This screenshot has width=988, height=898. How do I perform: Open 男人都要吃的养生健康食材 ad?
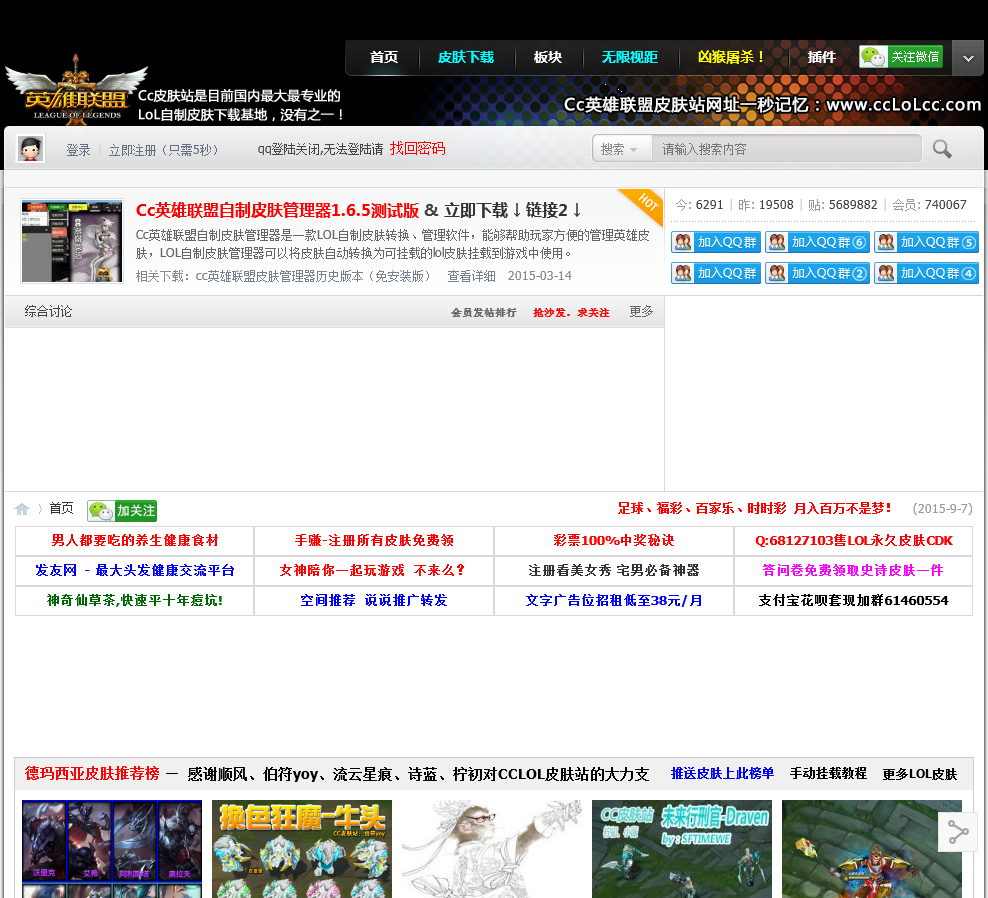134,541
